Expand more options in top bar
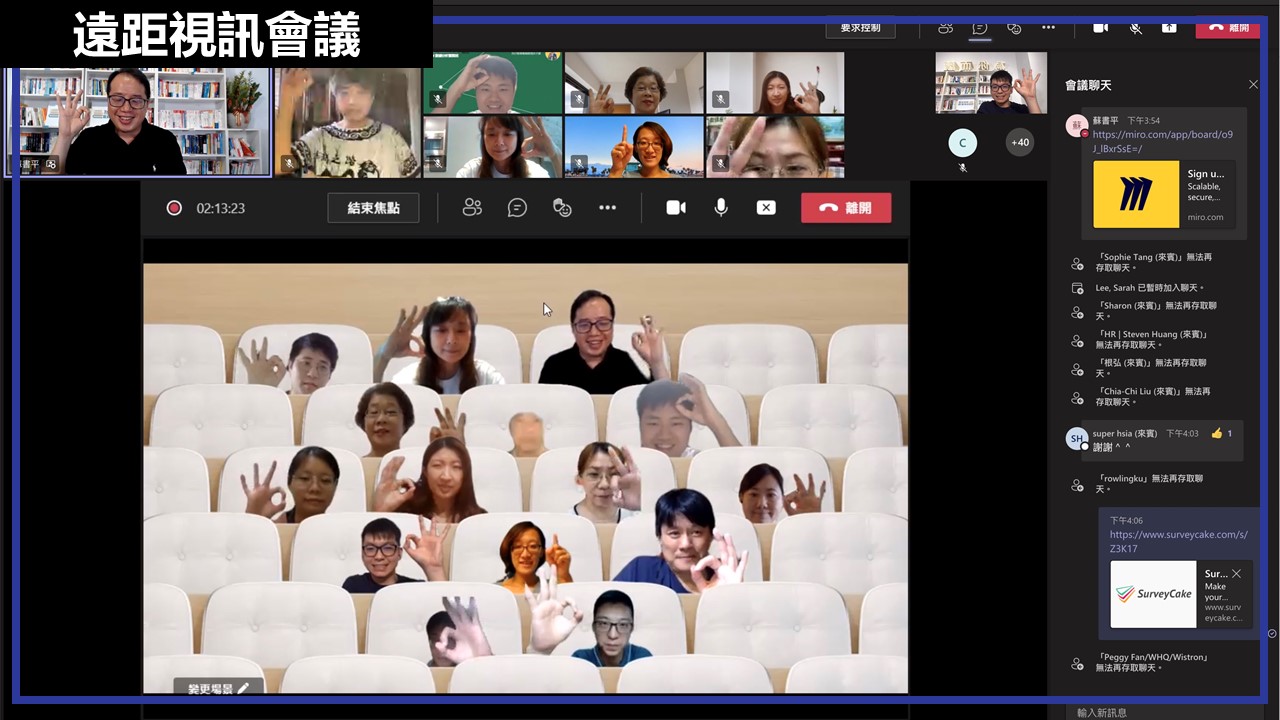The image size is (1280, 720). point(1048,27)
